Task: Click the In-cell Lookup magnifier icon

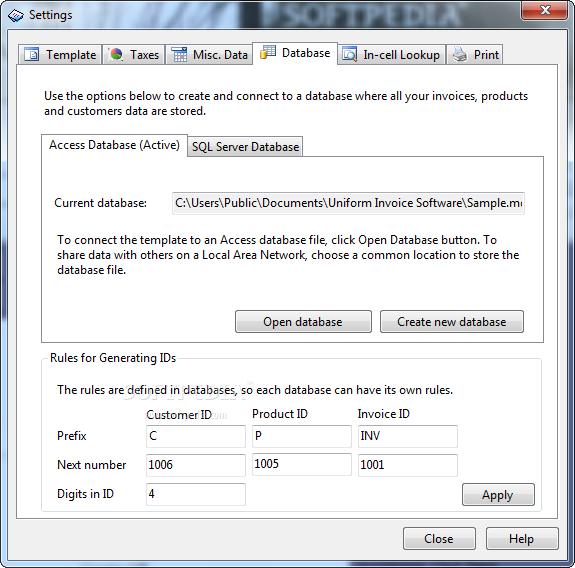Action: [349, 55]
